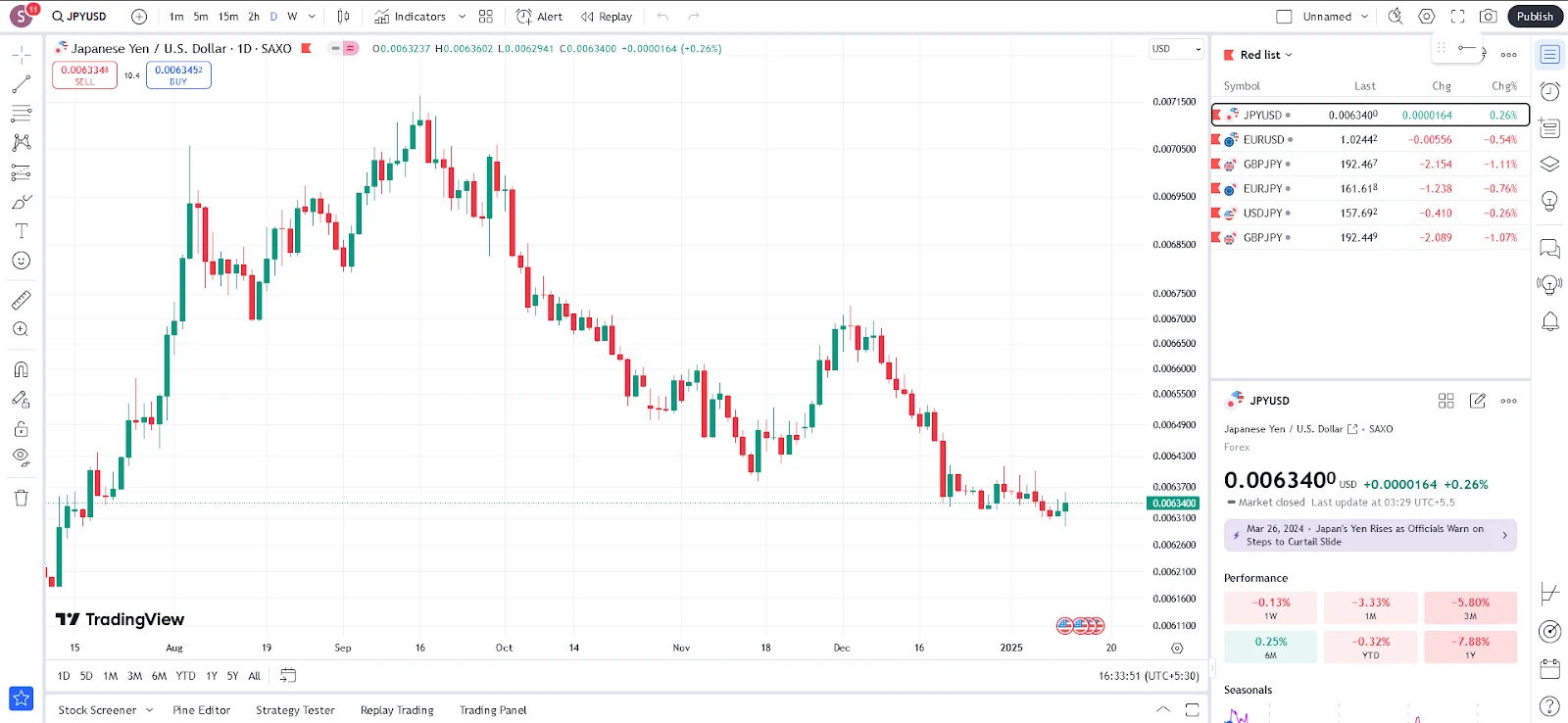
Task: Select the ruler measure tool
Action: 21,300
